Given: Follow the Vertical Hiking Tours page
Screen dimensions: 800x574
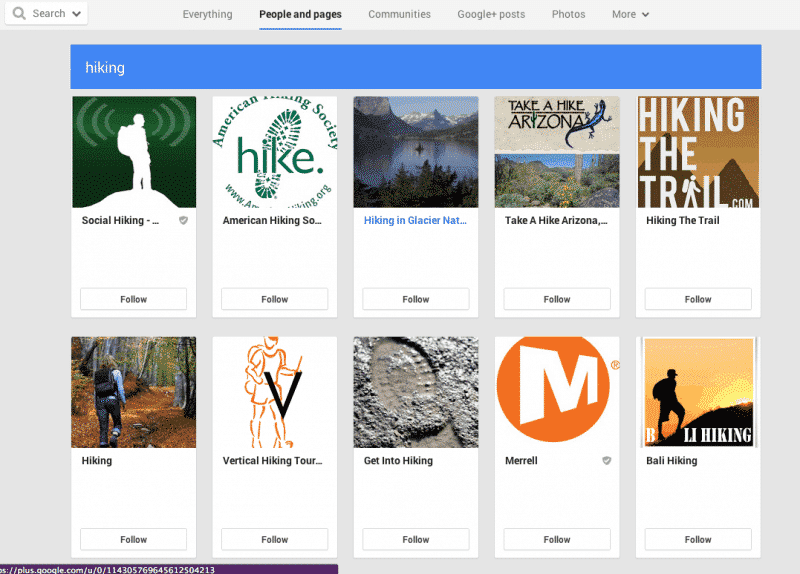Looking at the screenshot, I should pos(275,539).
